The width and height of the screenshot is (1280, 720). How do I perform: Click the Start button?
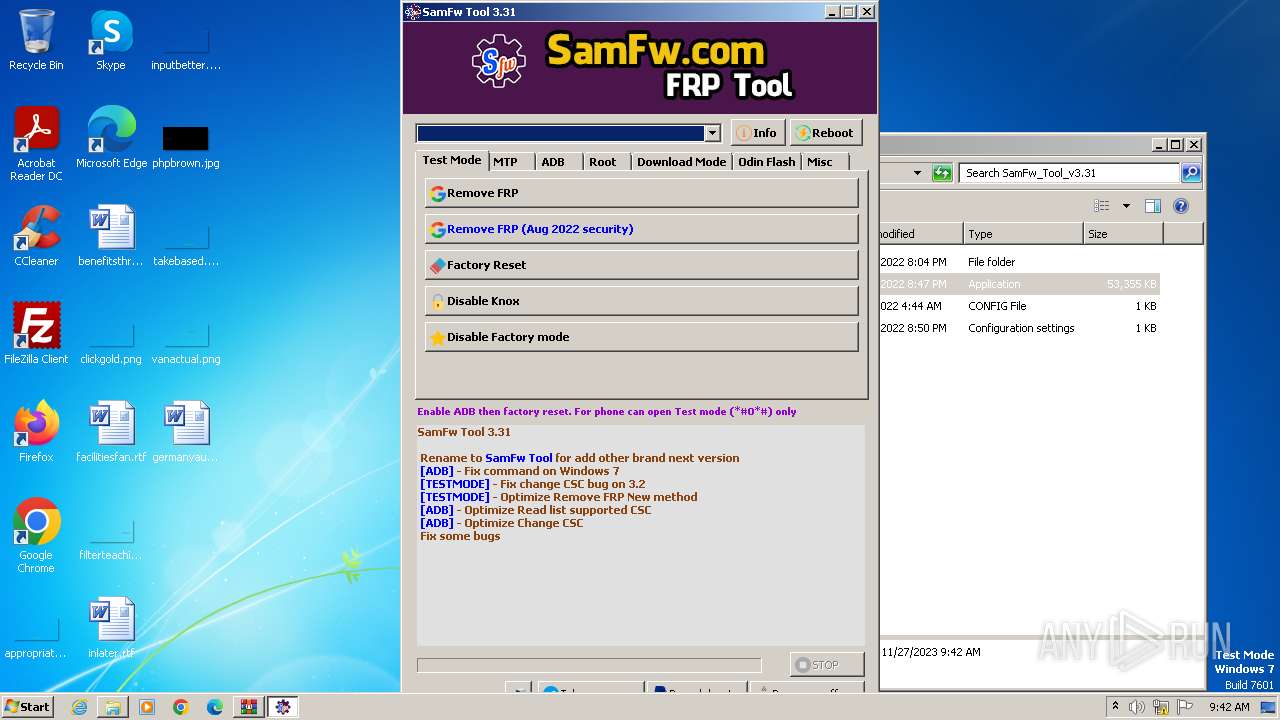(x=28, y=706)
